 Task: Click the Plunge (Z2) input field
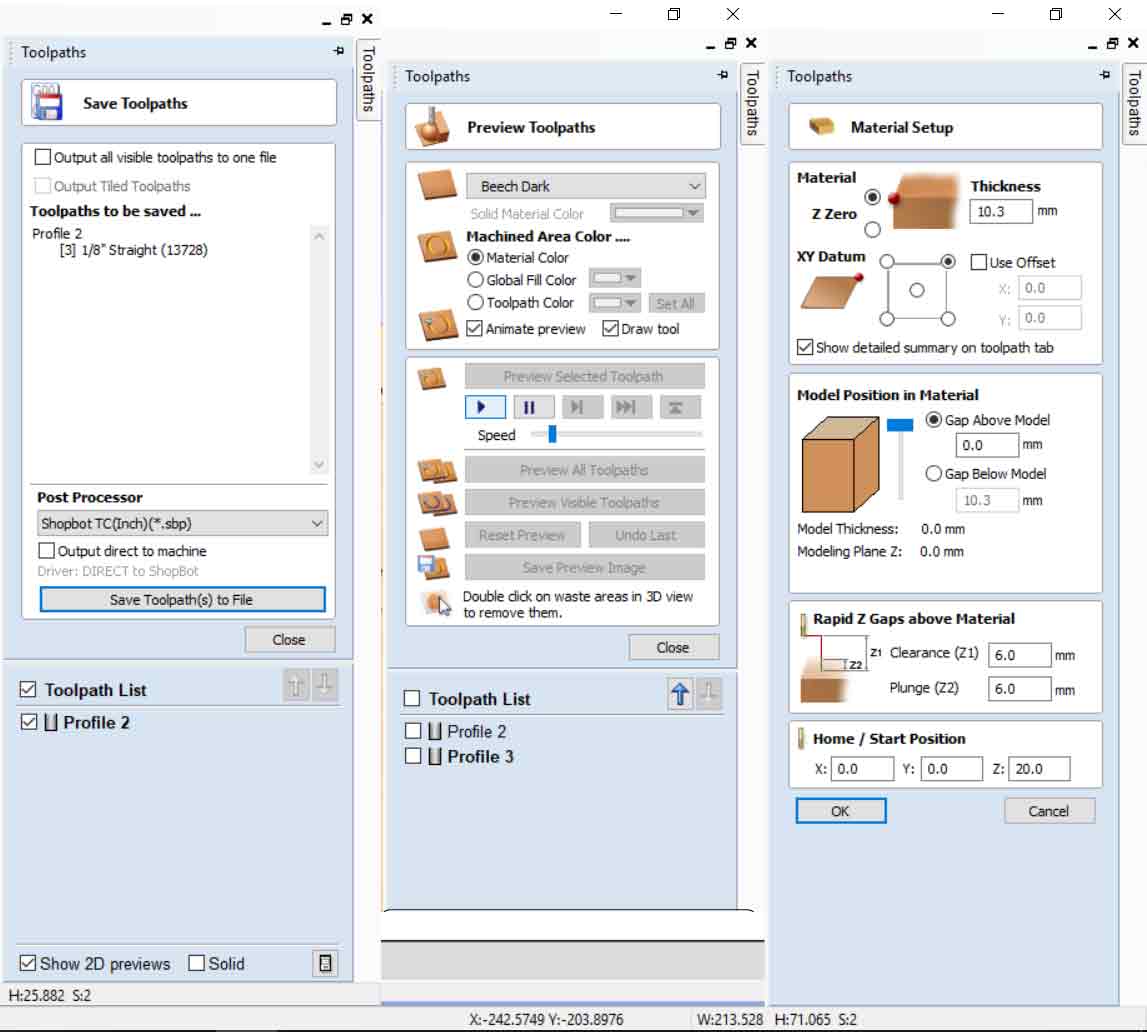1019,689
